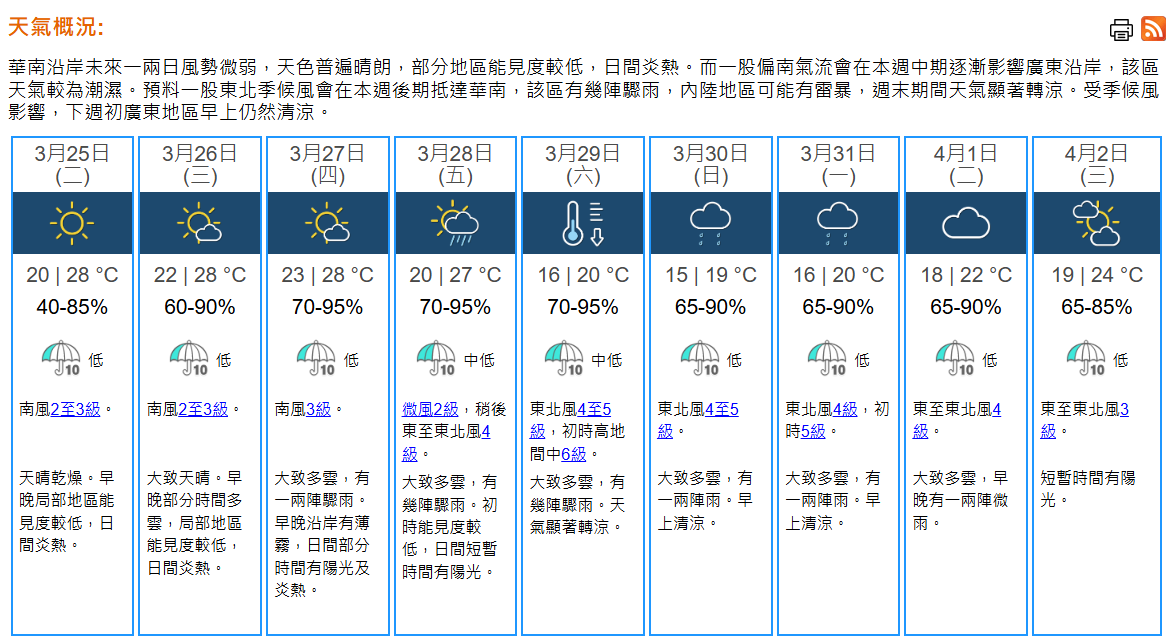
Task: Click the rain cloud icon for 3月30日
Action: coord(711,223)
